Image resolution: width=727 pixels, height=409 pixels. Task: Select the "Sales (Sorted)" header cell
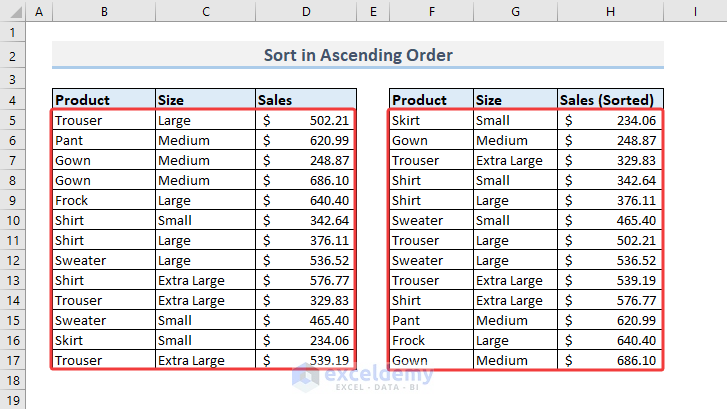(609, 100)
